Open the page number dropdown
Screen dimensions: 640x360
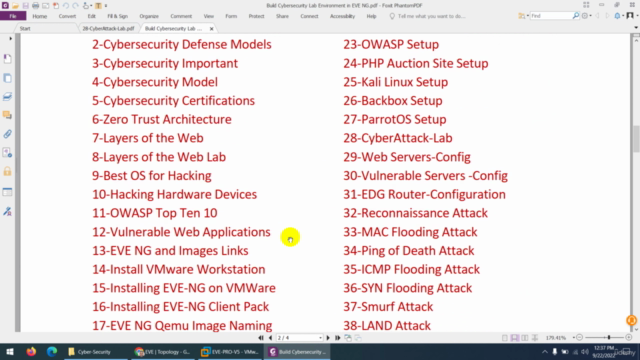click(x=320, y=338)
